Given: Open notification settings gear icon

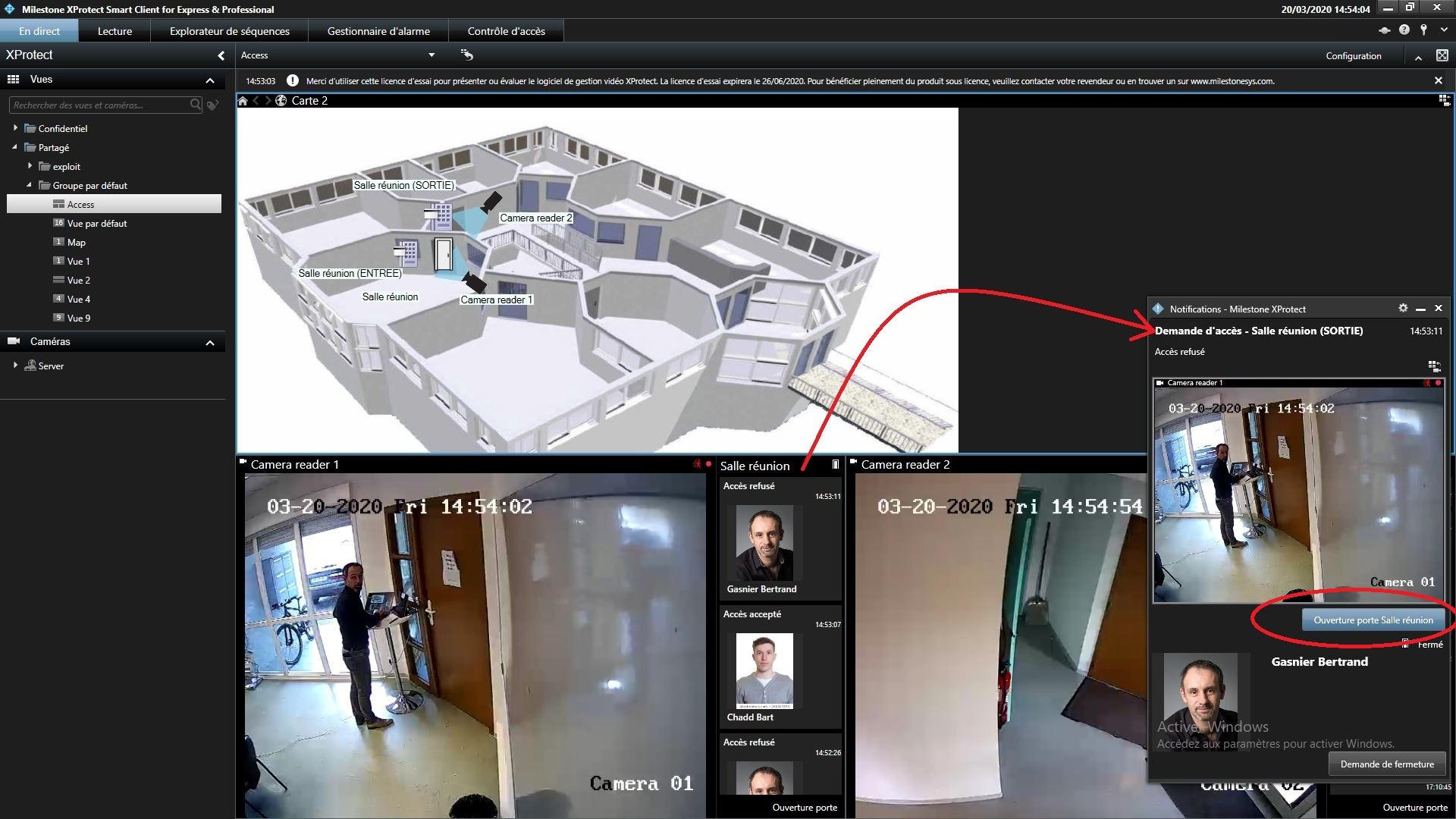Looking at the screenshot, I should pos(1403,308).
